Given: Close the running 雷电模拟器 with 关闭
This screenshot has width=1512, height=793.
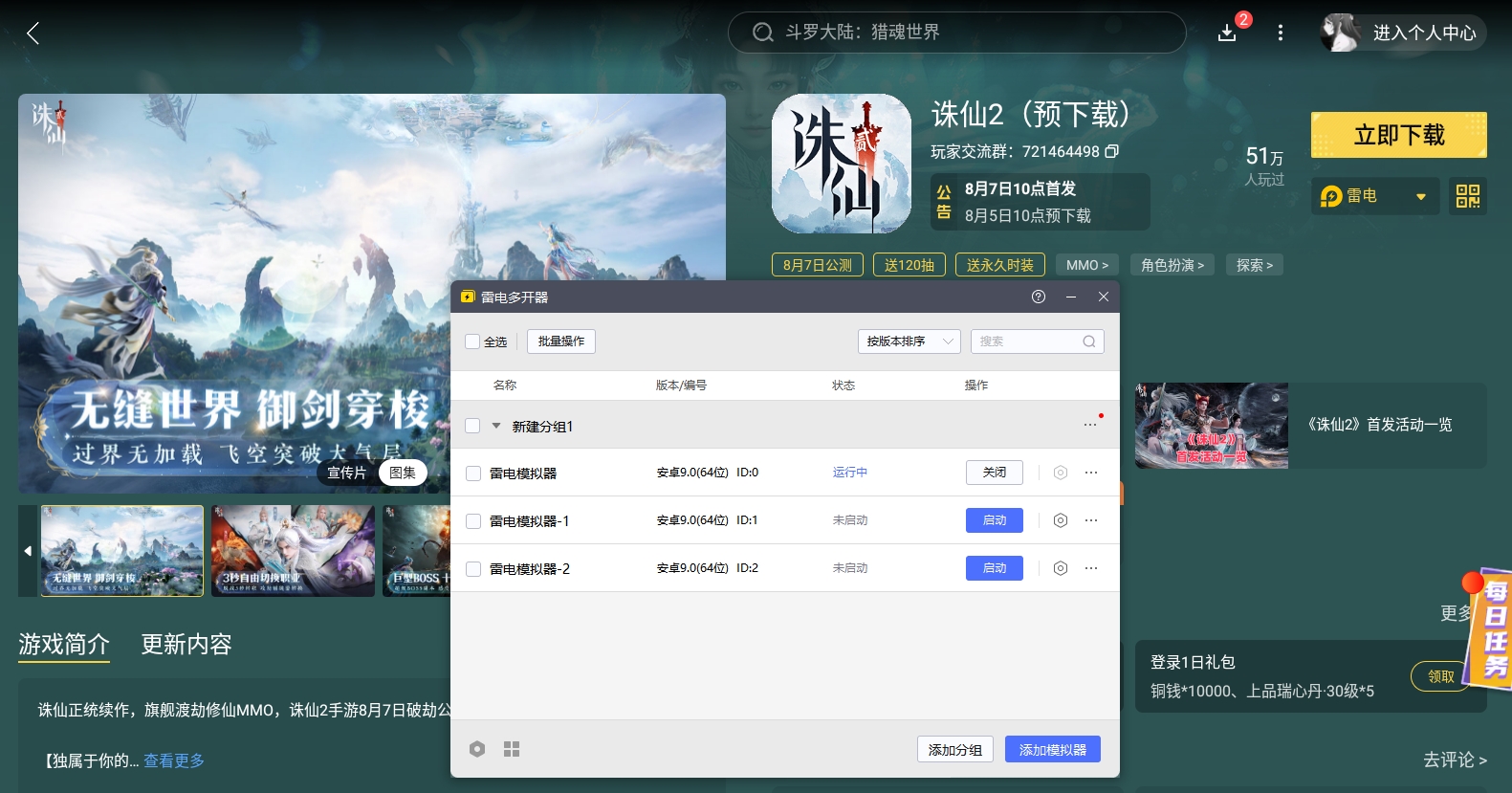Looking at the screenshot, I should (x=995, y=473).
